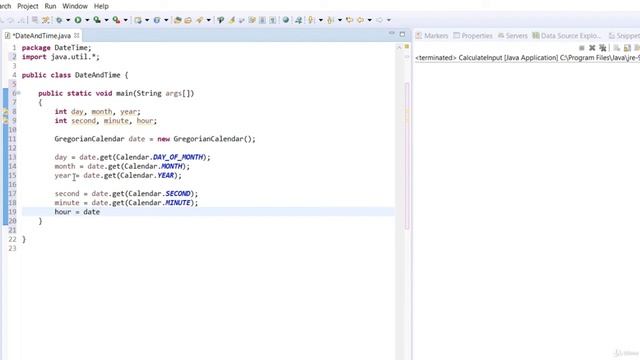This screenshot has width=640, height=360.
Task: Select the DateAndTime.java editor tab
Action: (41, 36)
